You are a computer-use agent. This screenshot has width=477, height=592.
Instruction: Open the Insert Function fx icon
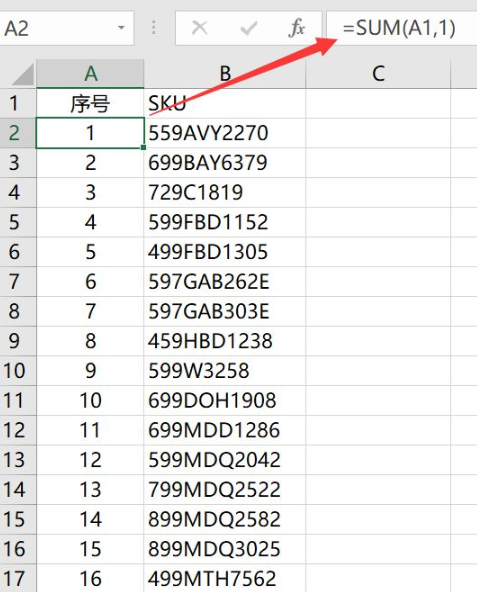(296, 28)
